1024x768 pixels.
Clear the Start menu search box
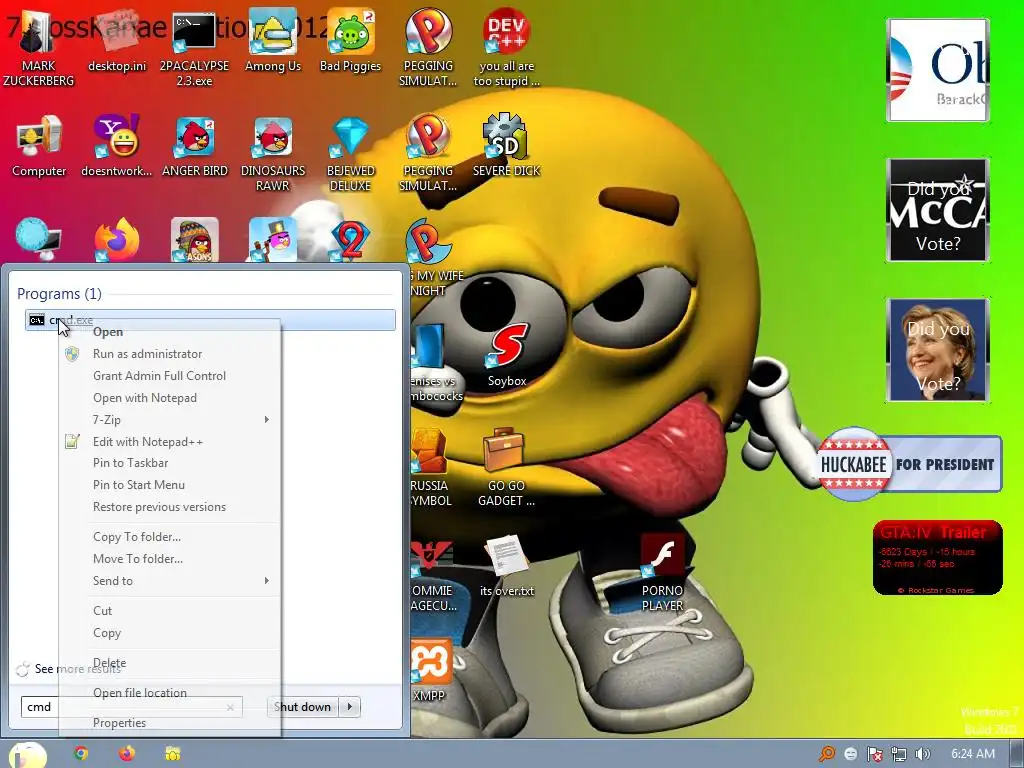pos(230,707)
